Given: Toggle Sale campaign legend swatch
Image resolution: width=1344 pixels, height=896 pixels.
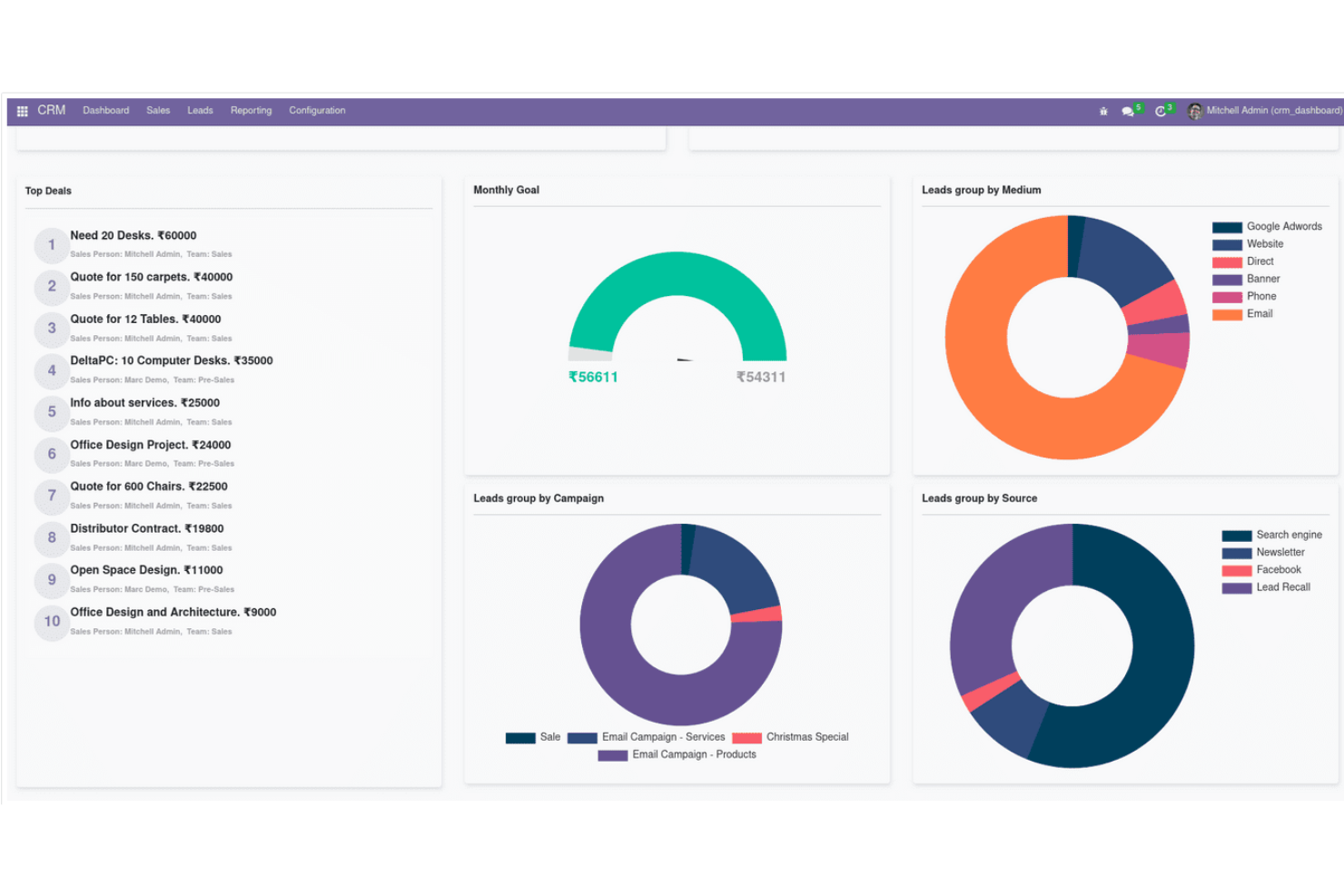Looking at the screenshot, I should click(x=520, y=738).
